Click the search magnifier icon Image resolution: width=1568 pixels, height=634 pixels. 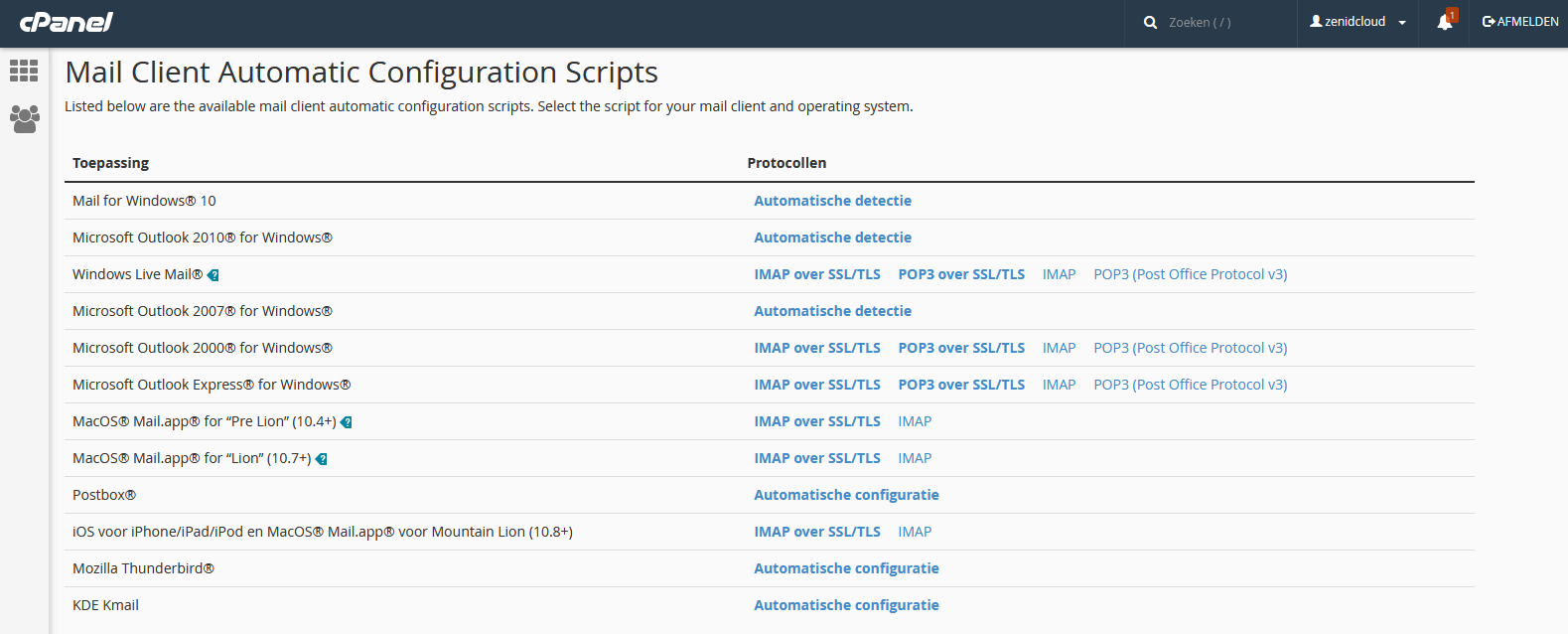(x=1150, y=22)
